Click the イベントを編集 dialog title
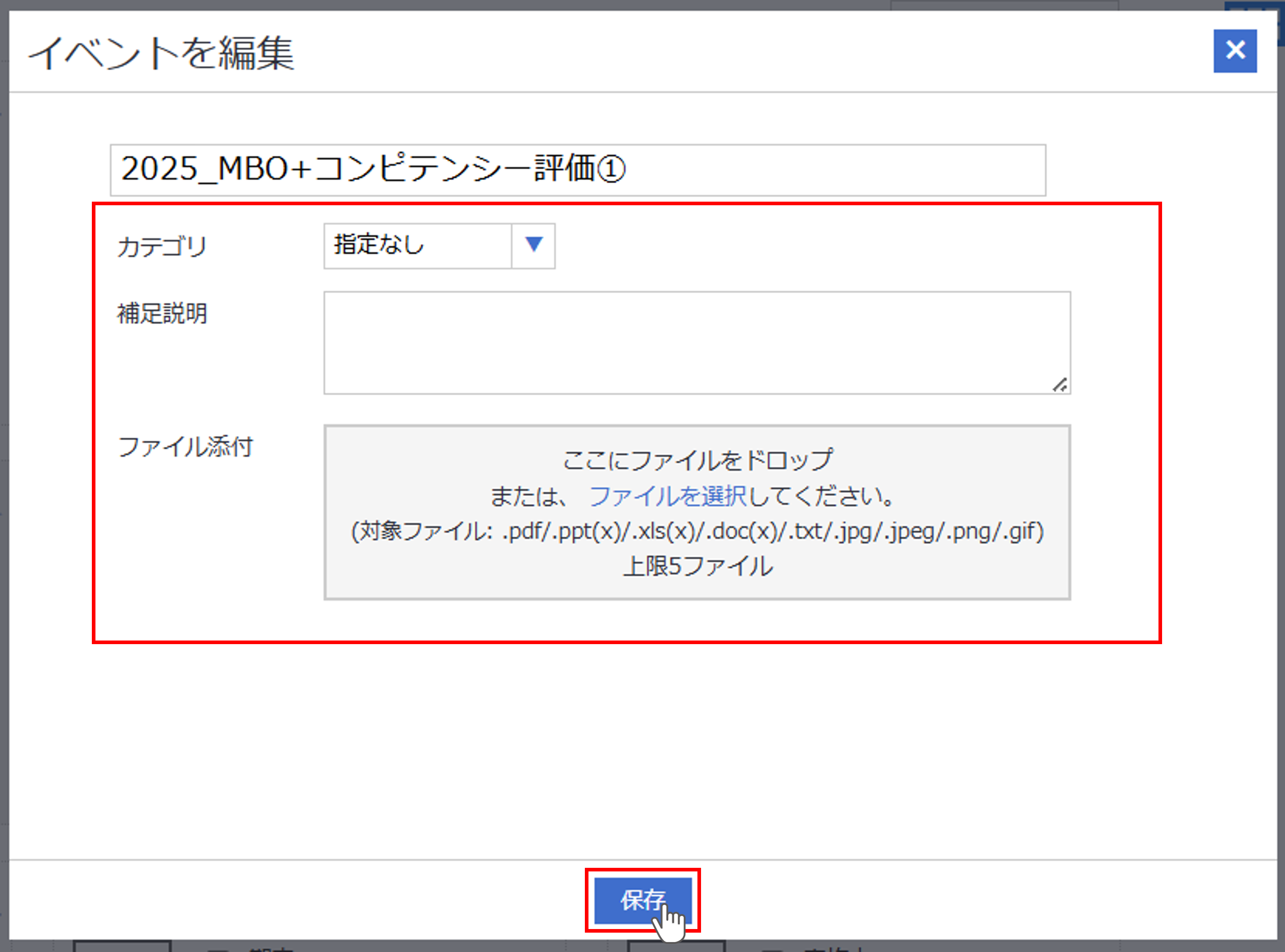The width and height of the screenshot is (1285, 952). coord(162,53)
